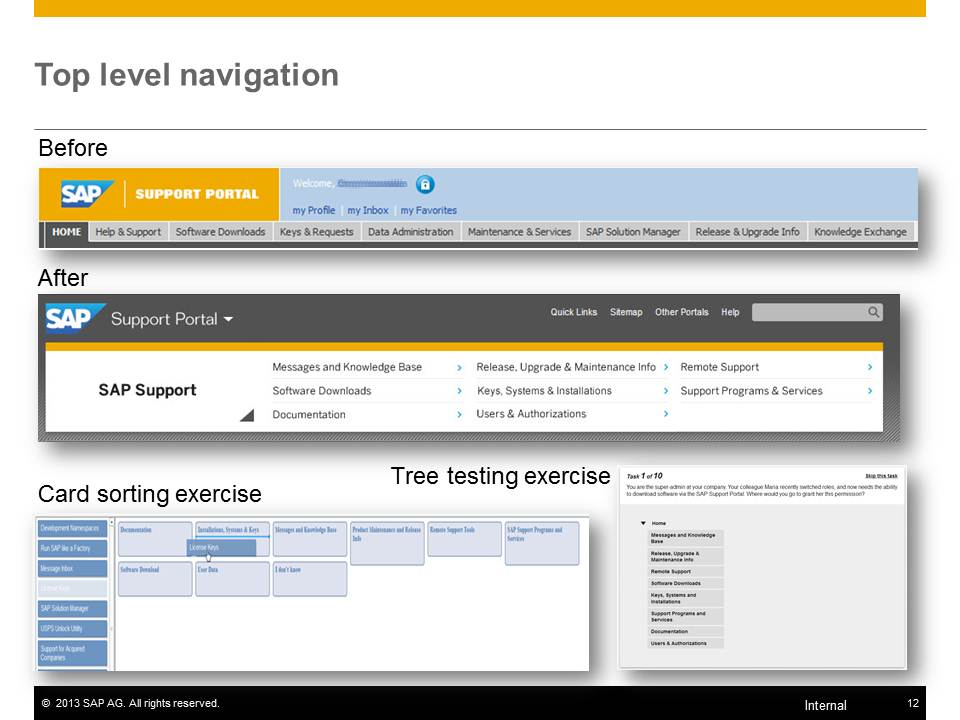Click the Skip this task link
960x720 pixels.
point(881,476)
